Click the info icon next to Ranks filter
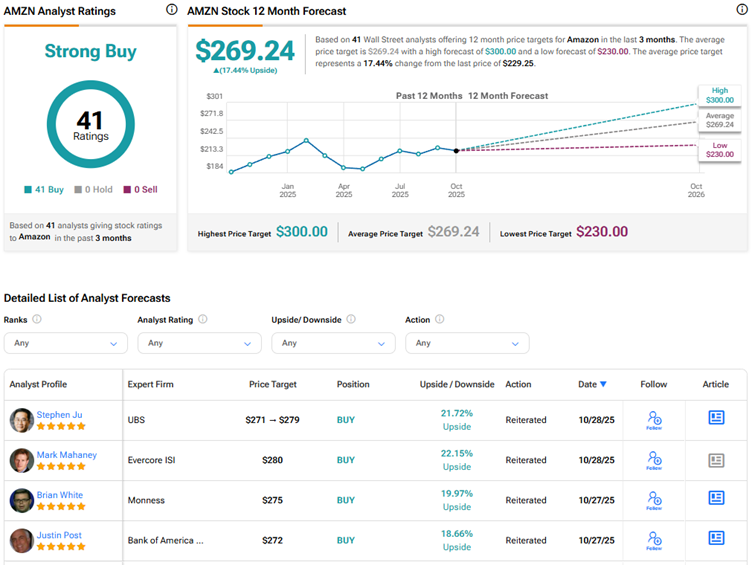This screenshot has width=752, height=565. 37,320
